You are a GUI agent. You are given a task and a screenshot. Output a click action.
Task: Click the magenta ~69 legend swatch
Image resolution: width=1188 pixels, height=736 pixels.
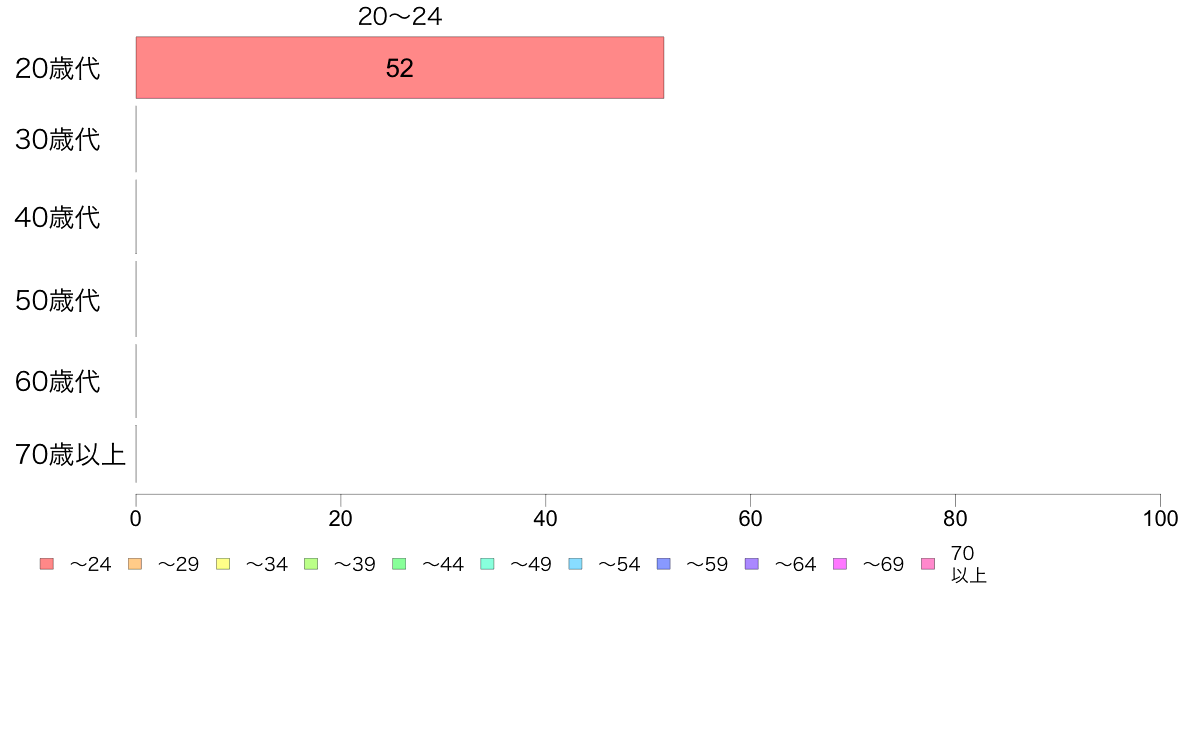[x=839, y=564]
